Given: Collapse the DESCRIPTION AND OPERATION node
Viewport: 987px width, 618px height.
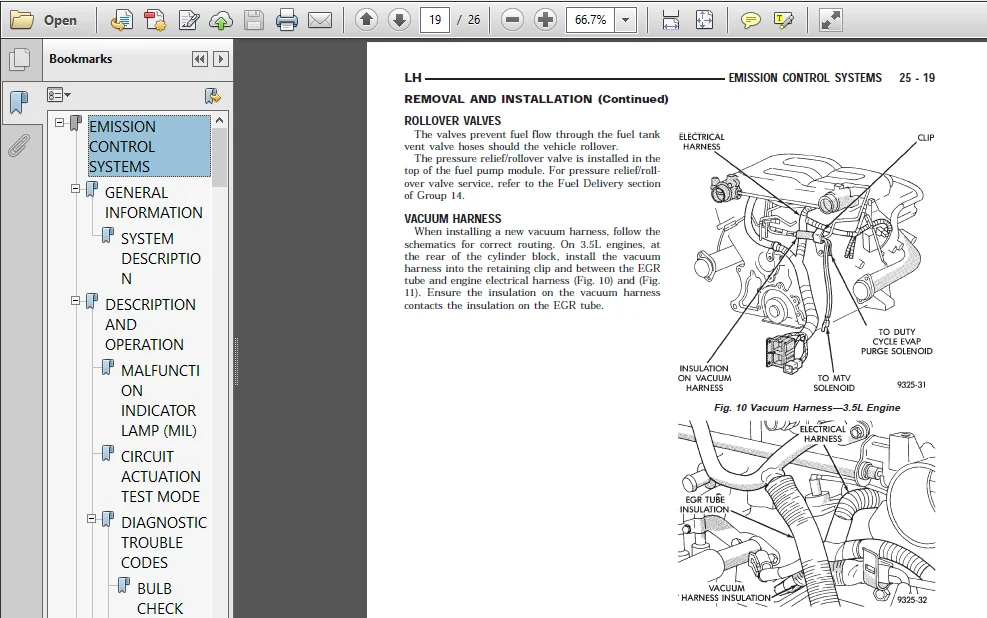Looking at the screenshot, I should coord(76,301).
